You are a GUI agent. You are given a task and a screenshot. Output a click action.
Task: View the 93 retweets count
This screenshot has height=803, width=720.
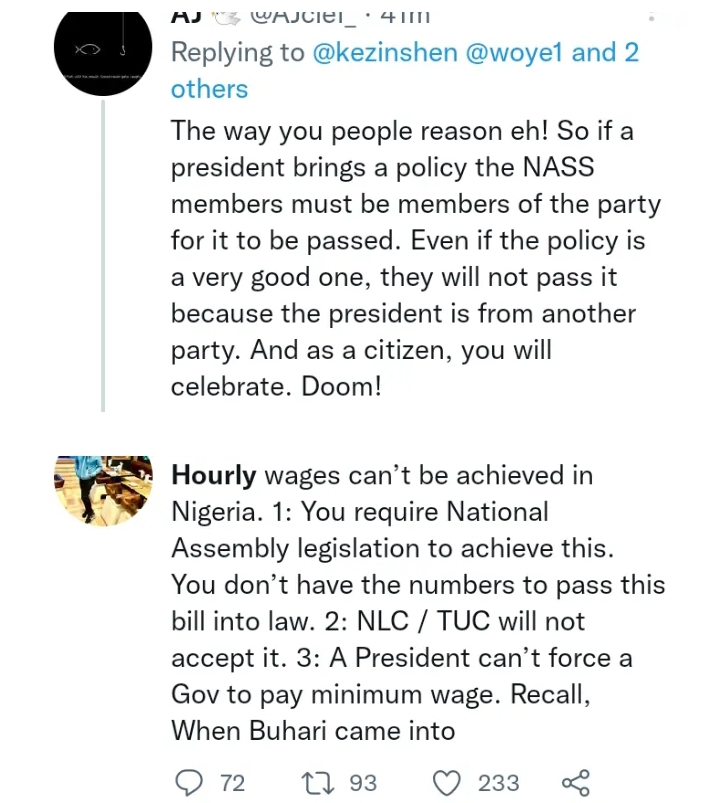point(363,782)
